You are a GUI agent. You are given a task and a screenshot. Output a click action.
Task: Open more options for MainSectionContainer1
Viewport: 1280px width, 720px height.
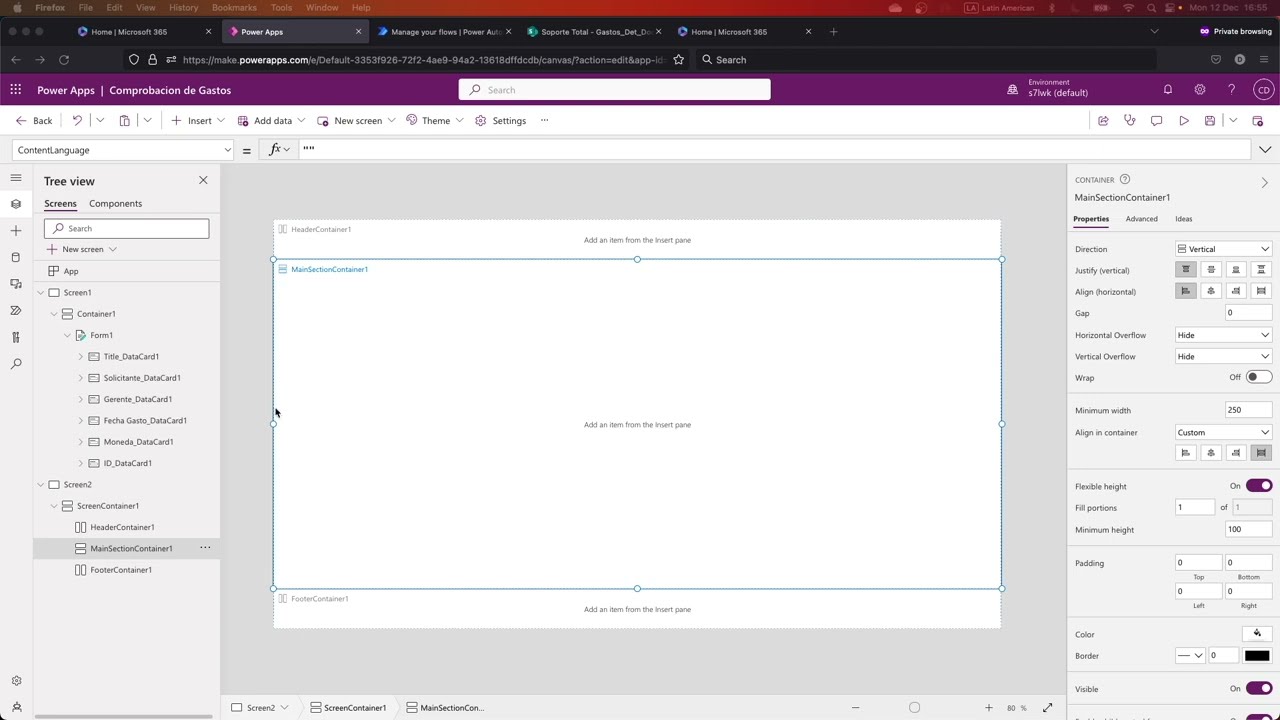click(x=205, y=548)
